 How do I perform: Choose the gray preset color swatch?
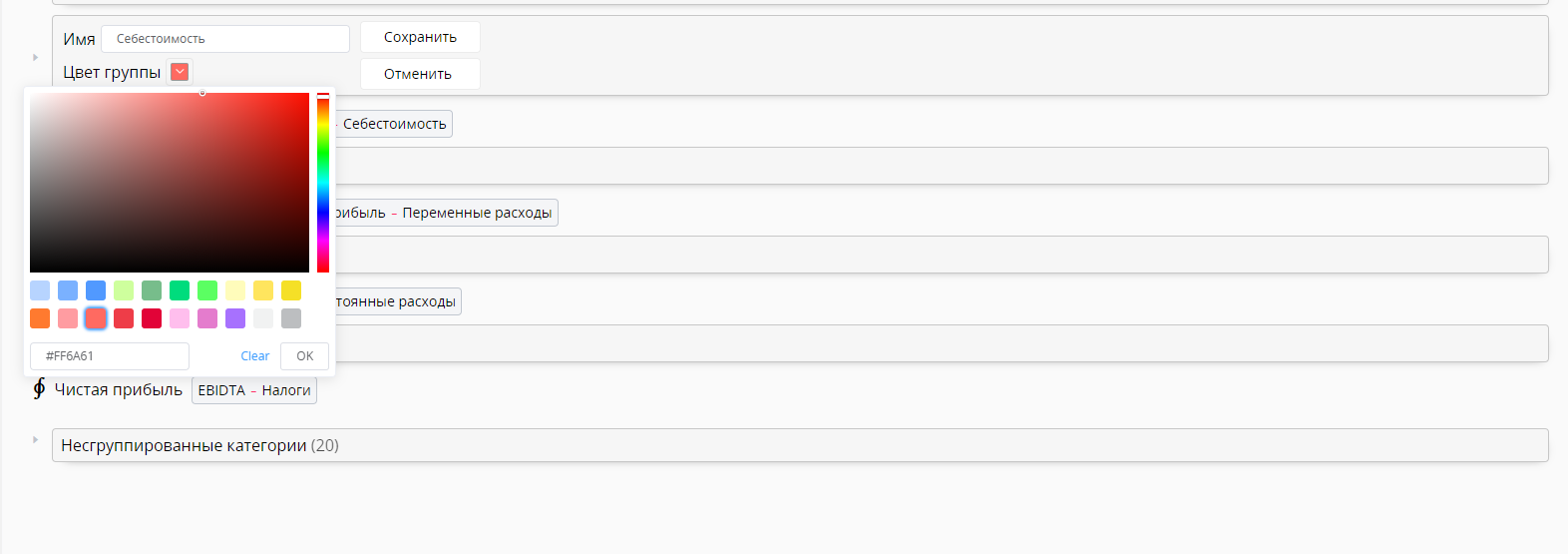(291, 318)
